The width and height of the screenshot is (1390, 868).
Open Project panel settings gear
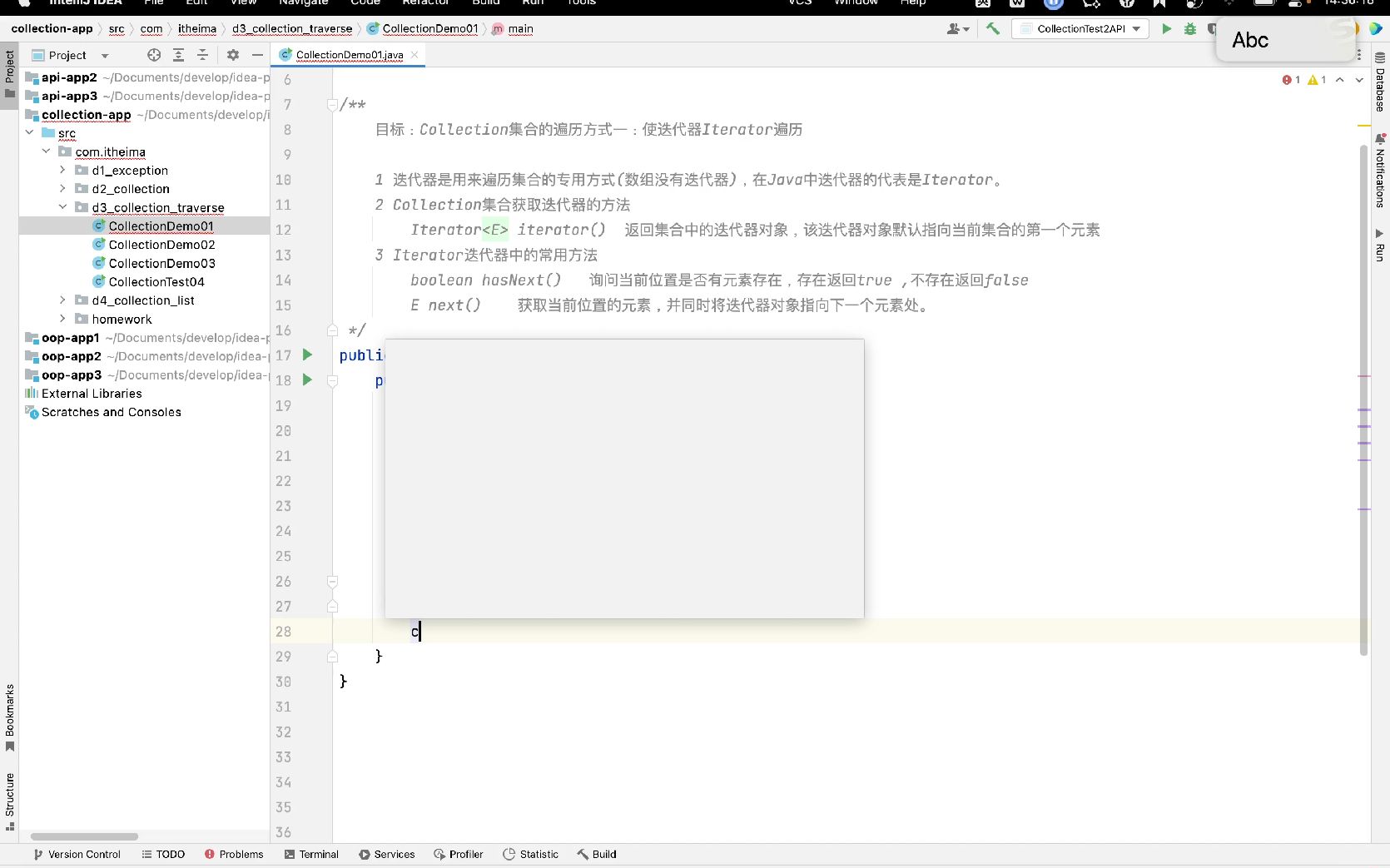tap(233, 55)
